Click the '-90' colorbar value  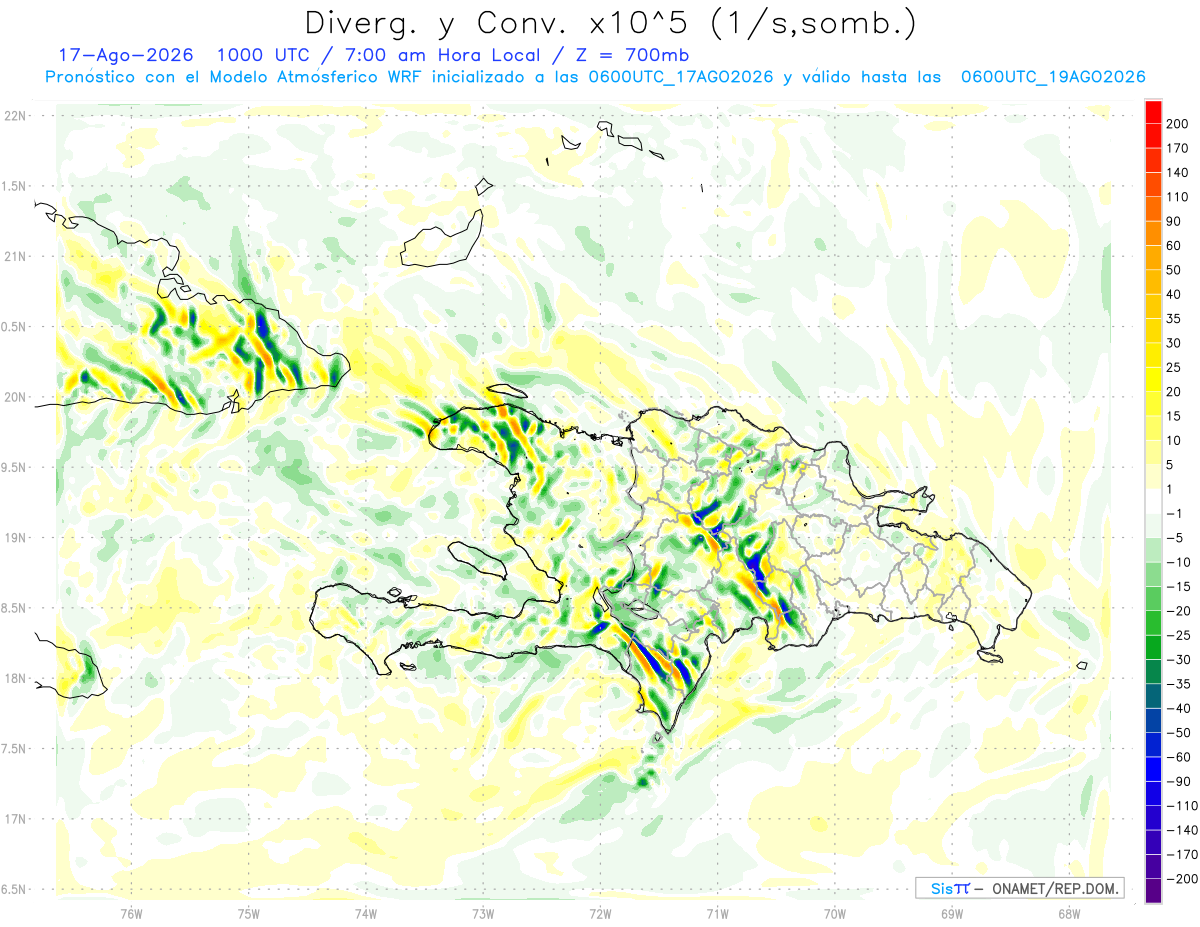coord(1179,782)
